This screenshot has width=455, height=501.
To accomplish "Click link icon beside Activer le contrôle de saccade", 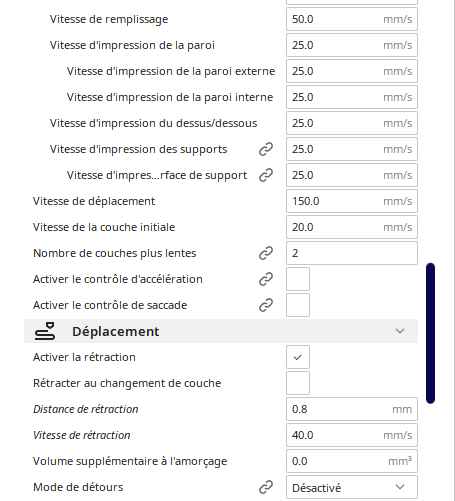I will pos(266,305).
